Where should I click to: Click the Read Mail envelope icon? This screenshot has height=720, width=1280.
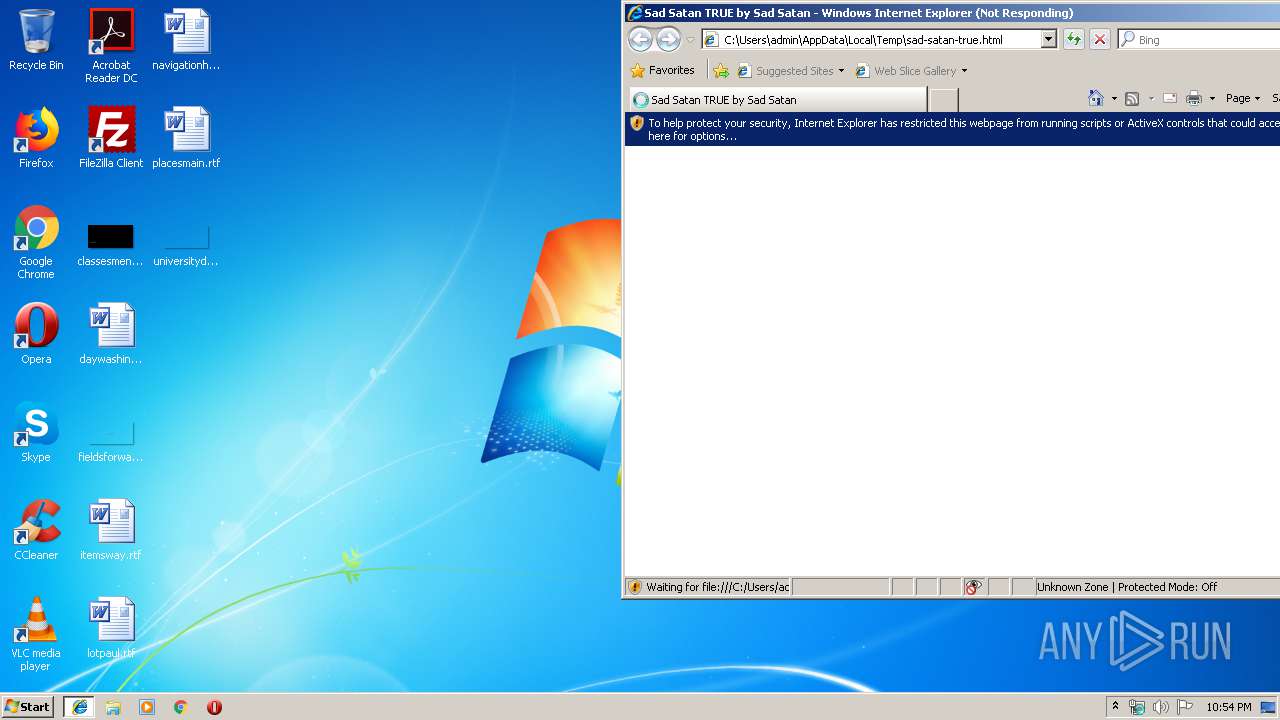(x=1170, y=98)
